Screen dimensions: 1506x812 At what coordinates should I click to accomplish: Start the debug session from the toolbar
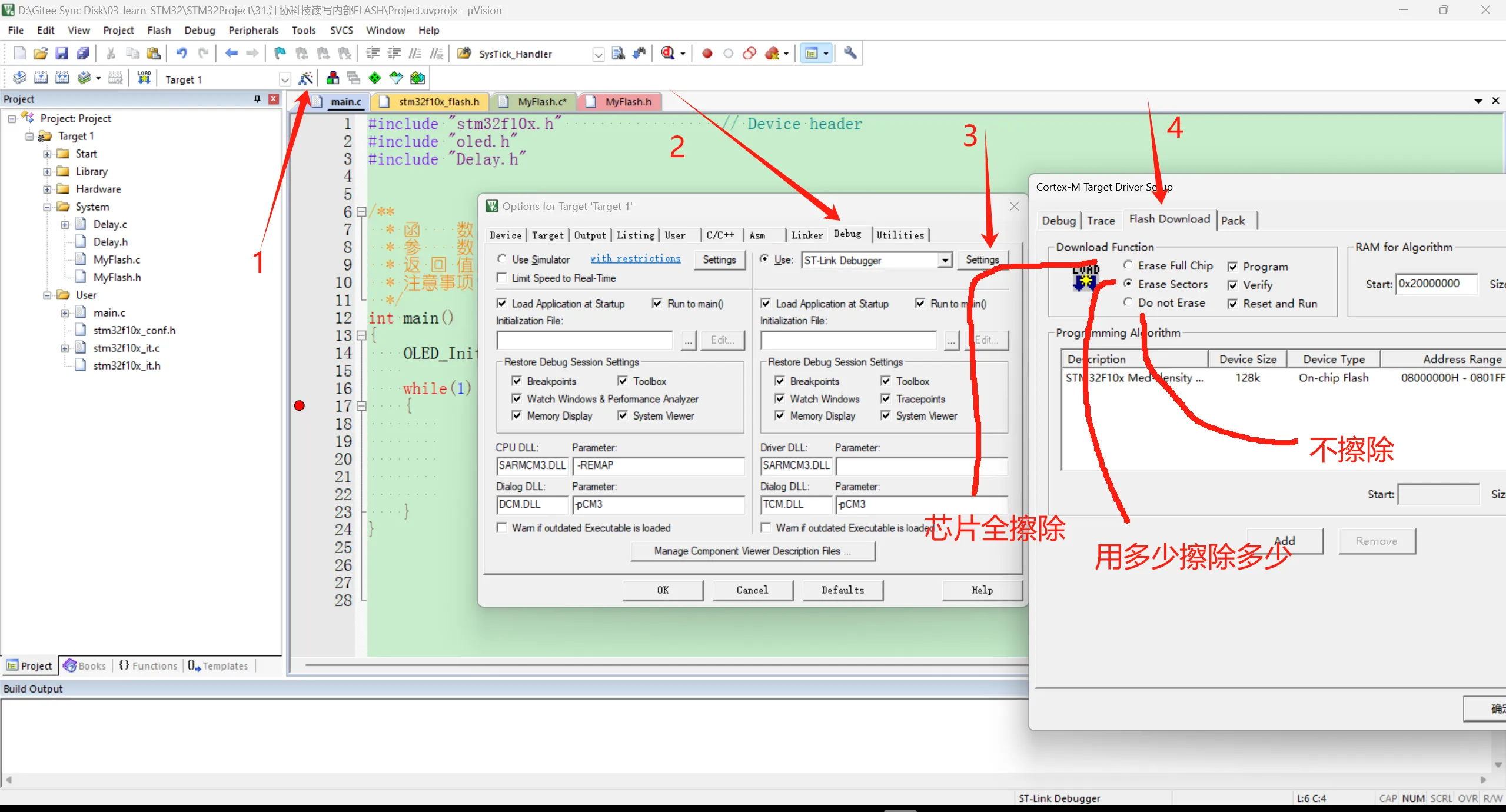(x=667, y=54)
